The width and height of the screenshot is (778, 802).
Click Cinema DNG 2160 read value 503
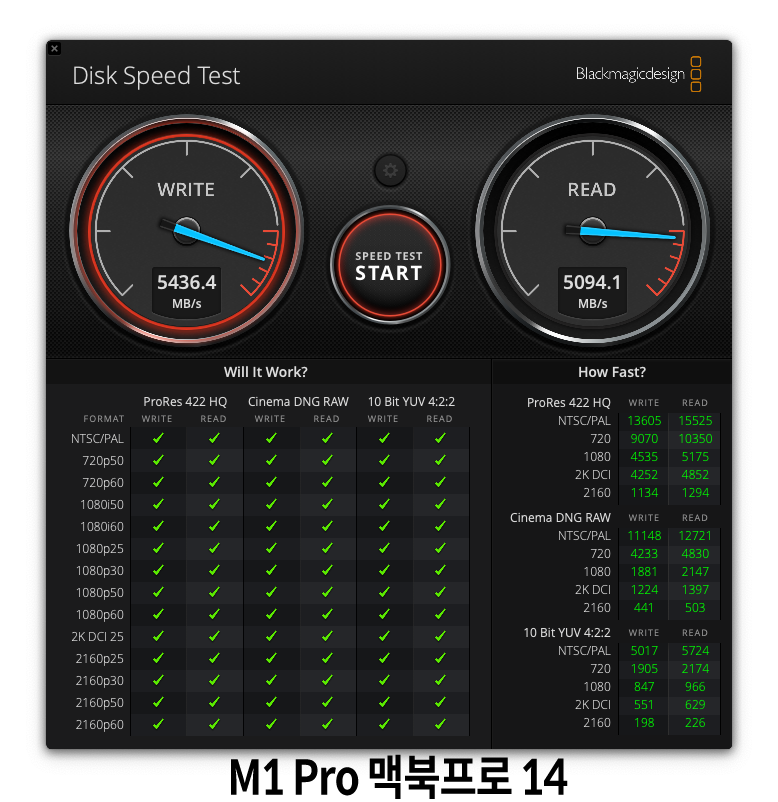pyautogui.click(x=695, y=607)
